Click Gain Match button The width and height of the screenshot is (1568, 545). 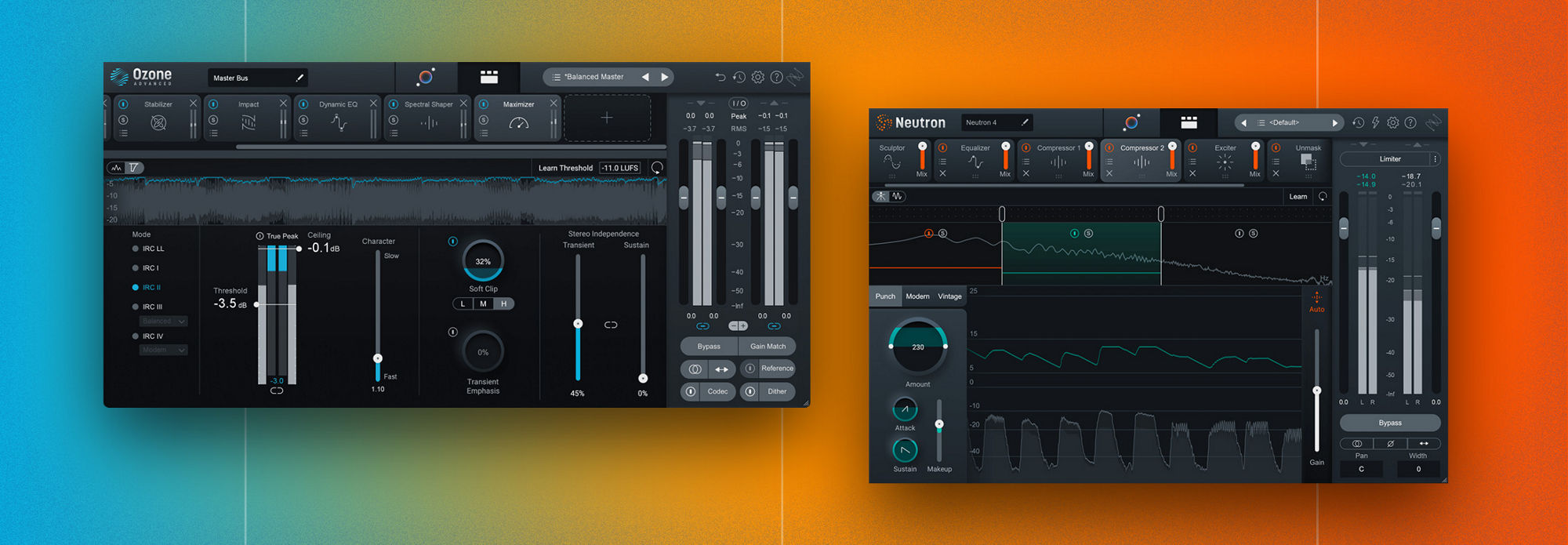(768, 346)
